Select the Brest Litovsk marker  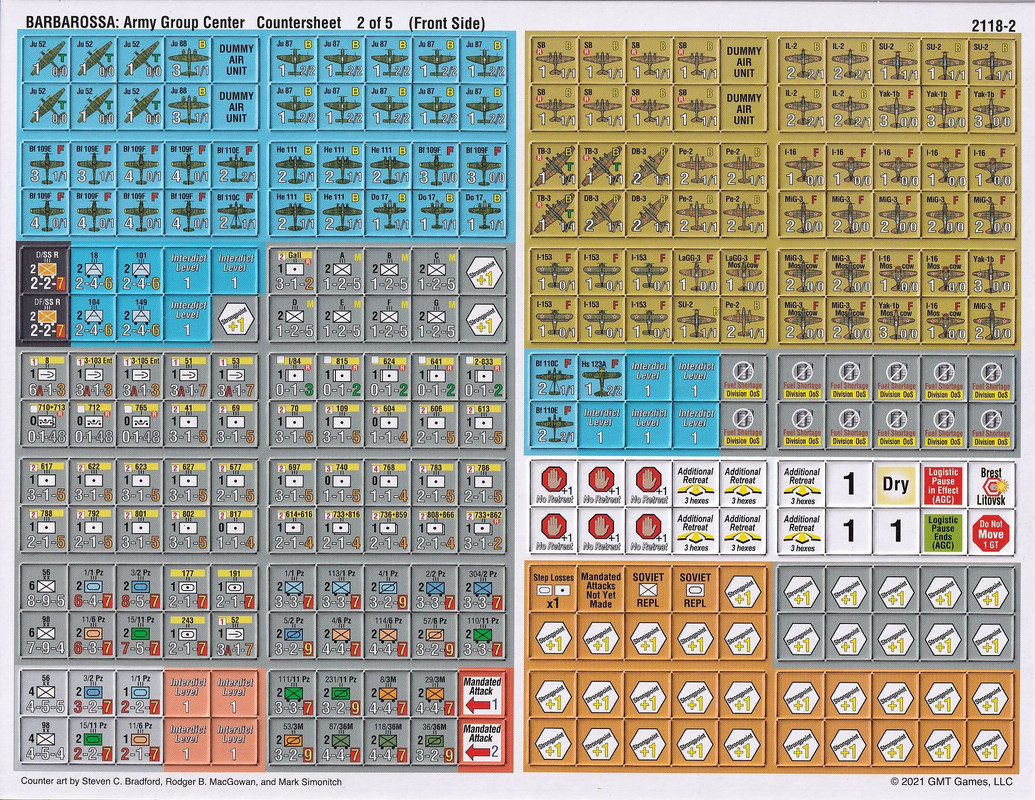click(x=991, y=484)
